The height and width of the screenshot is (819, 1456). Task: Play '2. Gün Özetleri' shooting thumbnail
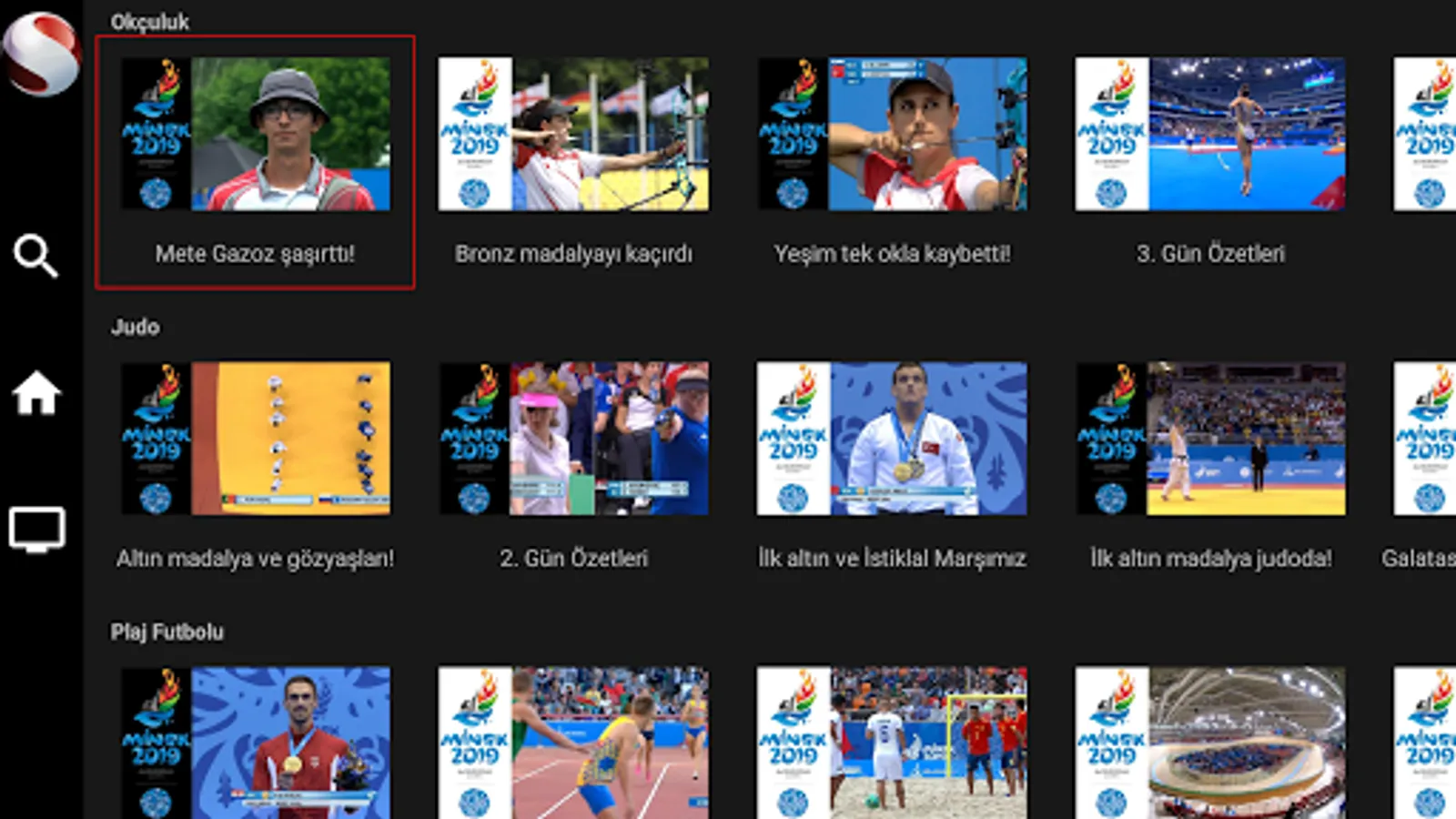click(x=573, y=439)
